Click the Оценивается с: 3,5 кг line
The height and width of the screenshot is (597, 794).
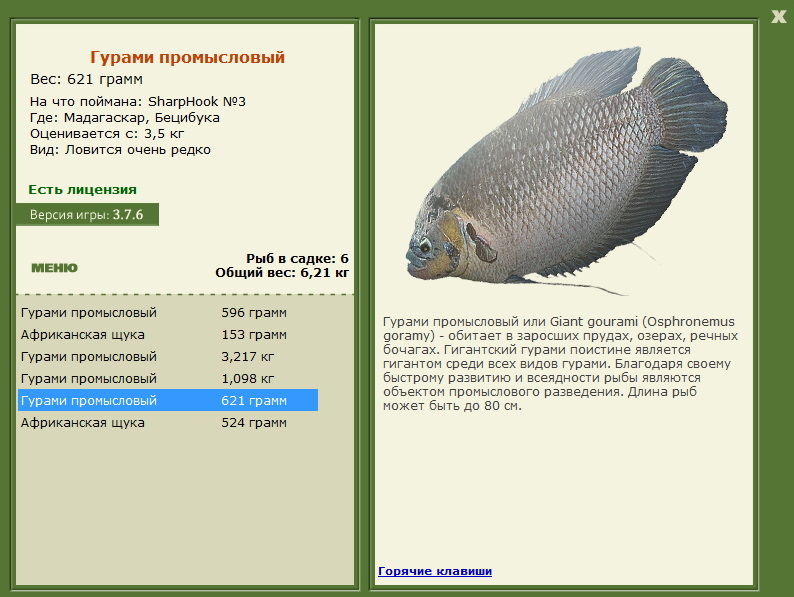pyautogui.click(x=107, y=134)
